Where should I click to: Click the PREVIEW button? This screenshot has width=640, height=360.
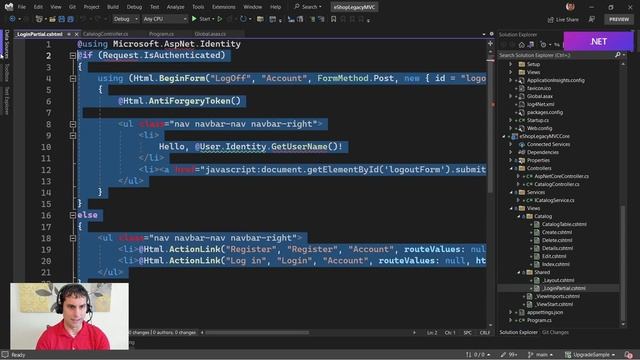pyautogui.click(x=619, y=19)
